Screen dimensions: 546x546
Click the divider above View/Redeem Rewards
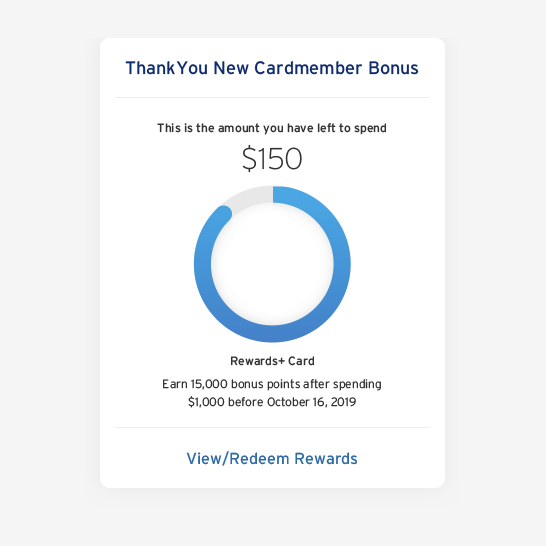[272, 427]
